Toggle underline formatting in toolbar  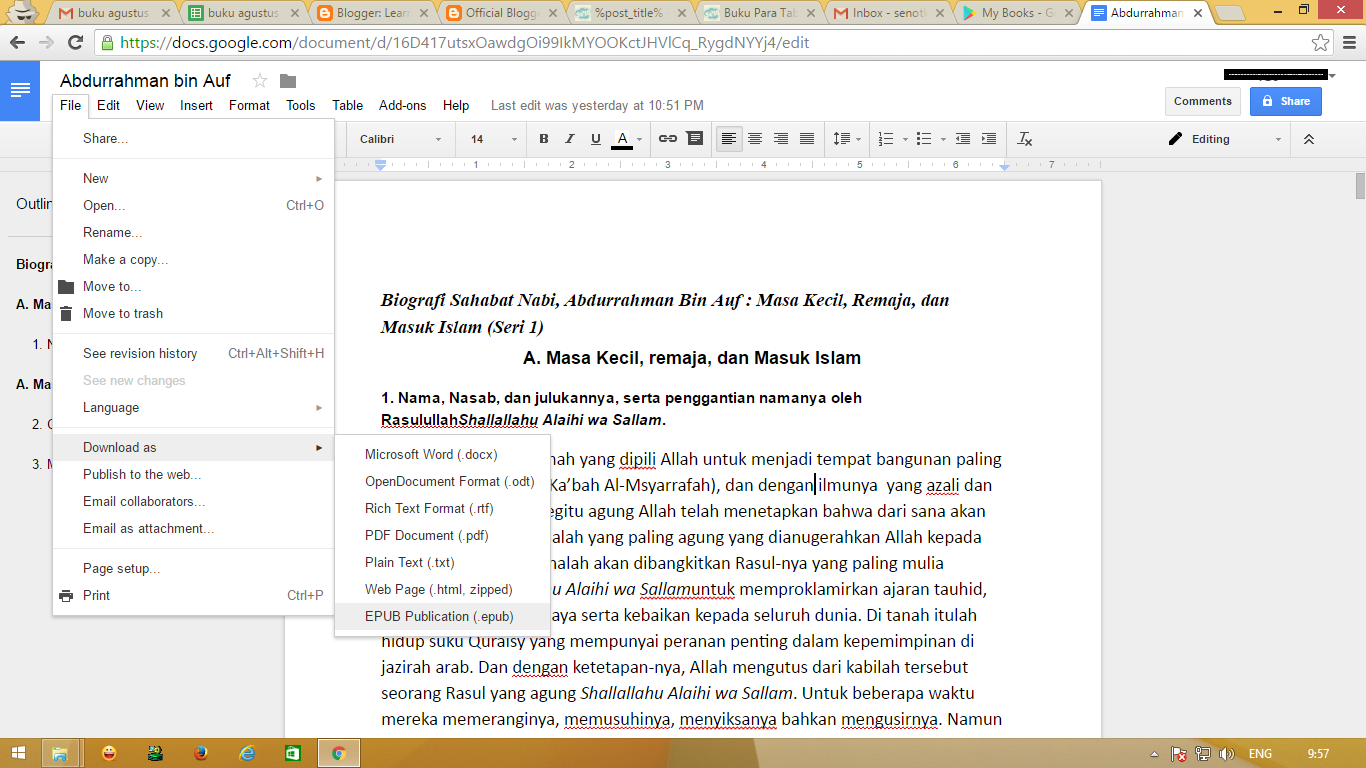click(596, 139)
